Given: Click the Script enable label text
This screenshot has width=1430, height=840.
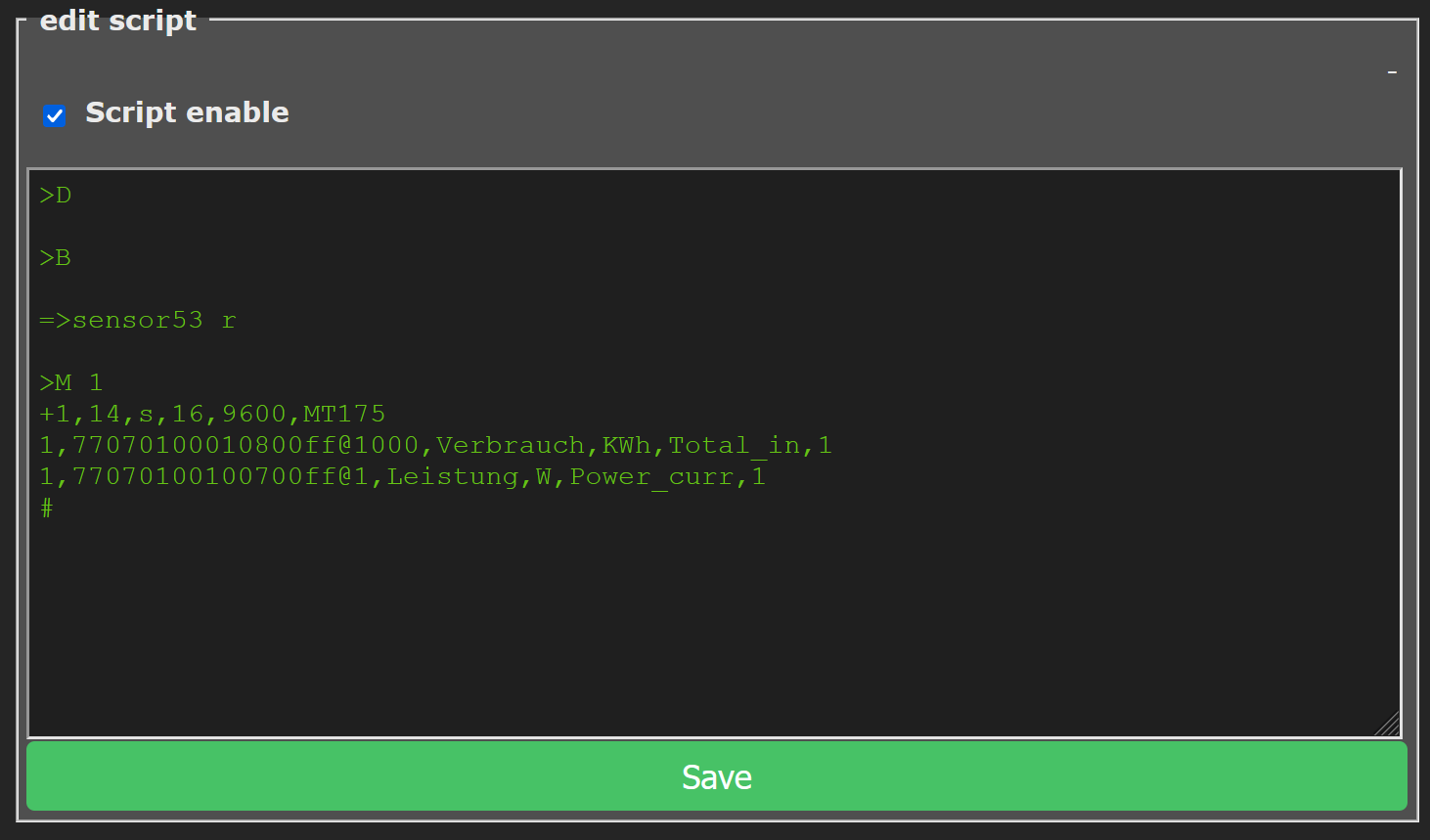Looking at the screenshot, I should click(187, 112).
